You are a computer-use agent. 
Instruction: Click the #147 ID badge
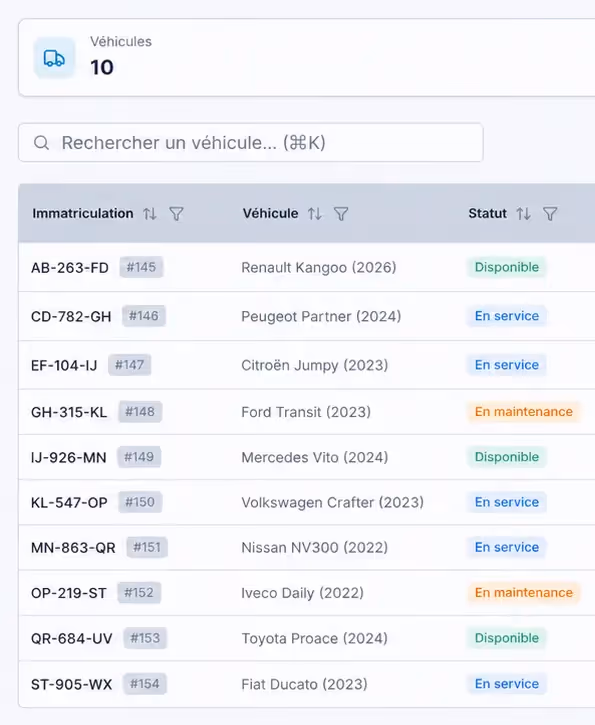pos(129,365)
